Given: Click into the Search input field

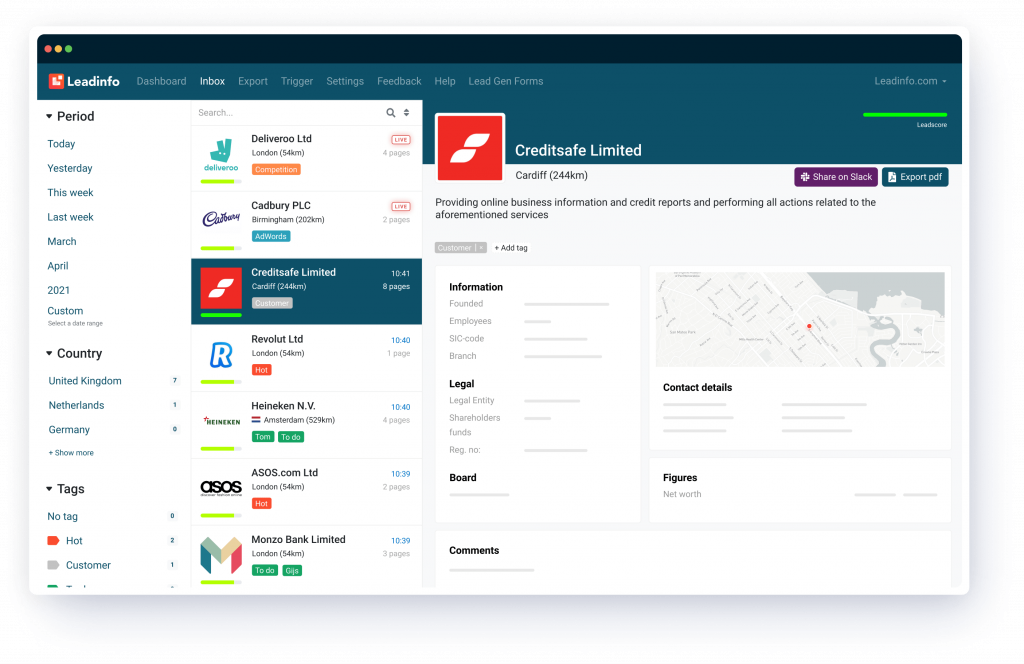Looking at the screenshot, I should (285, 113).
